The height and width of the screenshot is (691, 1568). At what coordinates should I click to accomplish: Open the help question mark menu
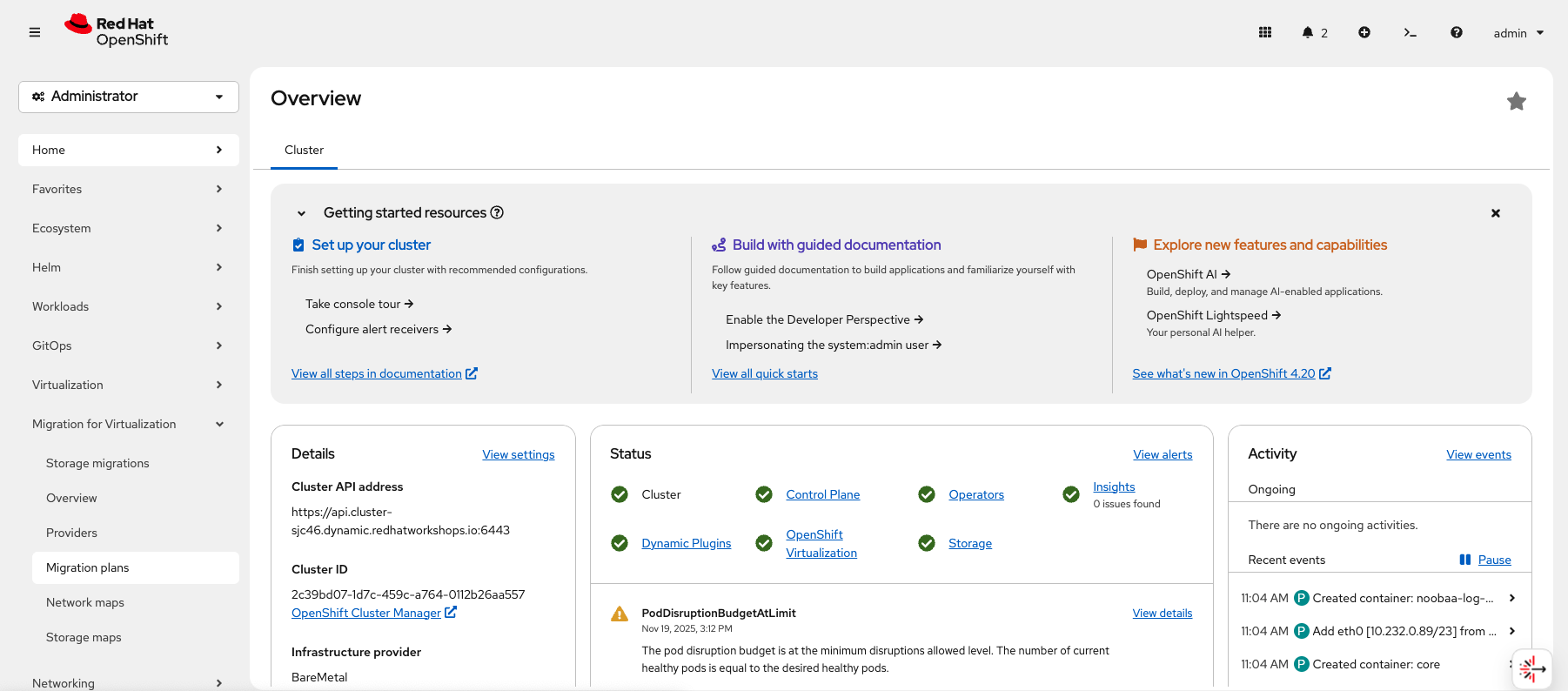point(1456,32)
